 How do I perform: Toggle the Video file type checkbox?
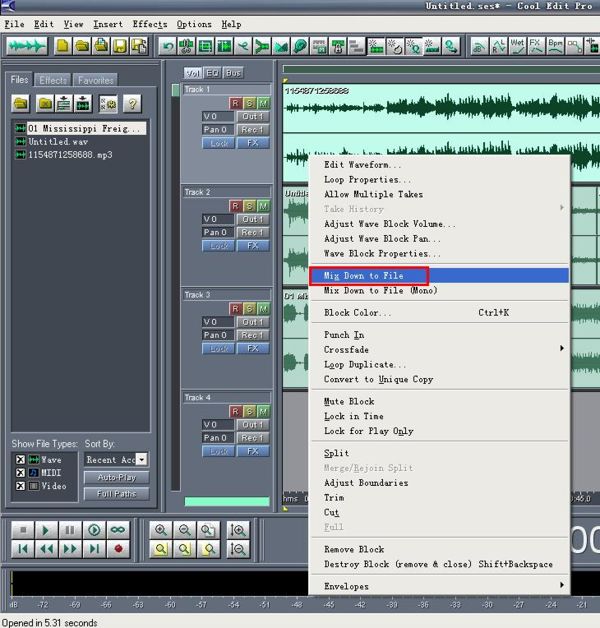tap(20, 486)
